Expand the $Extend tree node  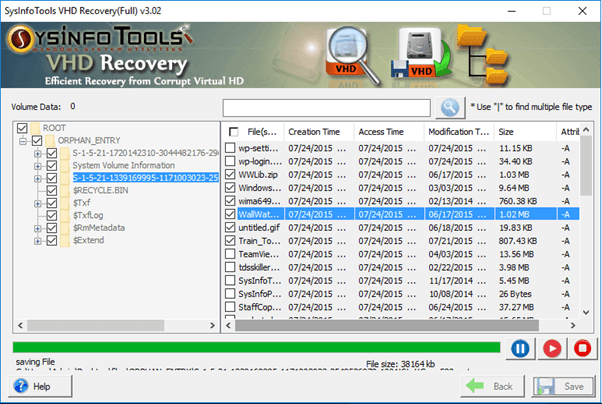tap(38, 241)
